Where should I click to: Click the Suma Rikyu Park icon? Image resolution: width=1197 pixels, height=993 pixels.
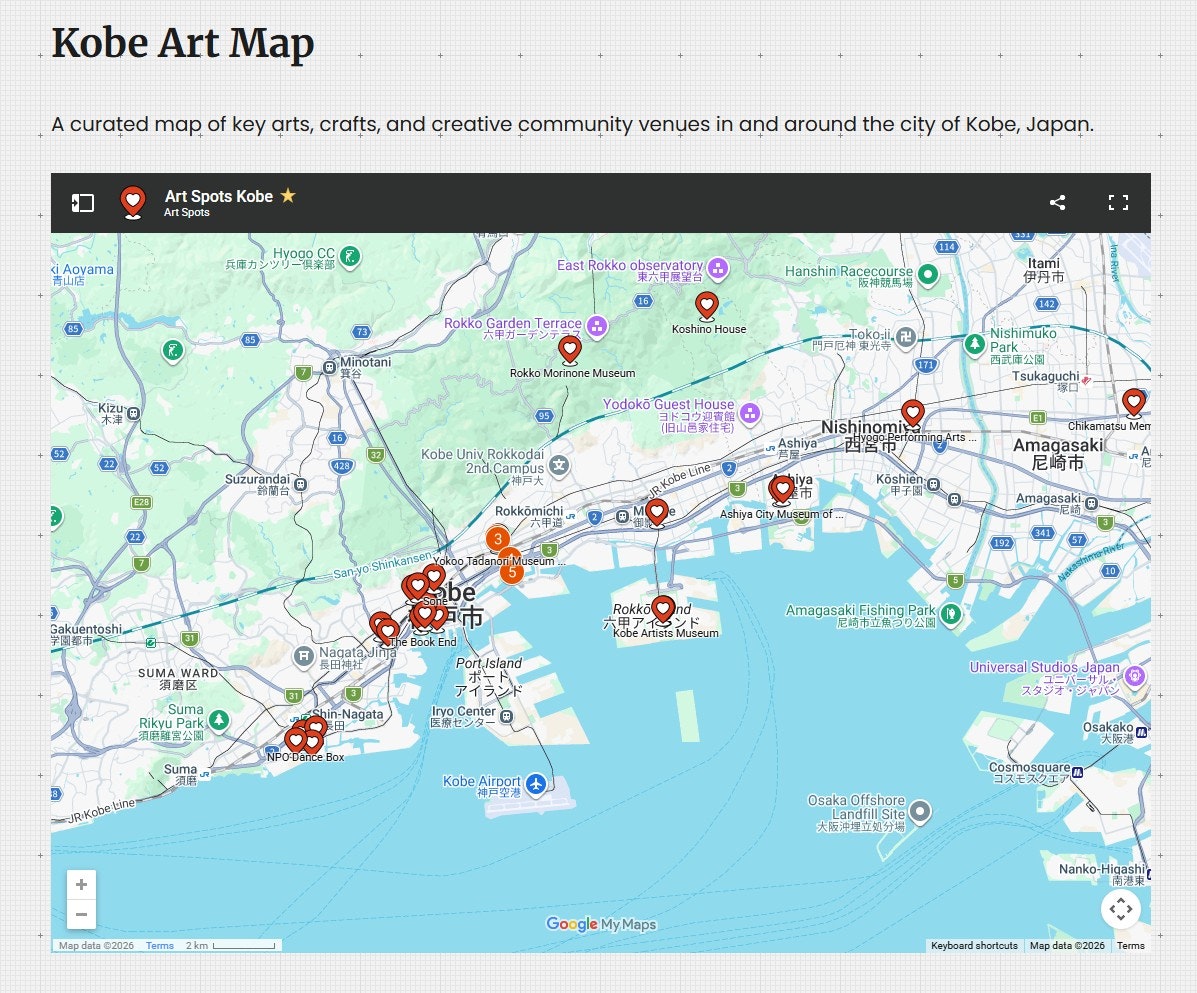click(x=219, y=720)
